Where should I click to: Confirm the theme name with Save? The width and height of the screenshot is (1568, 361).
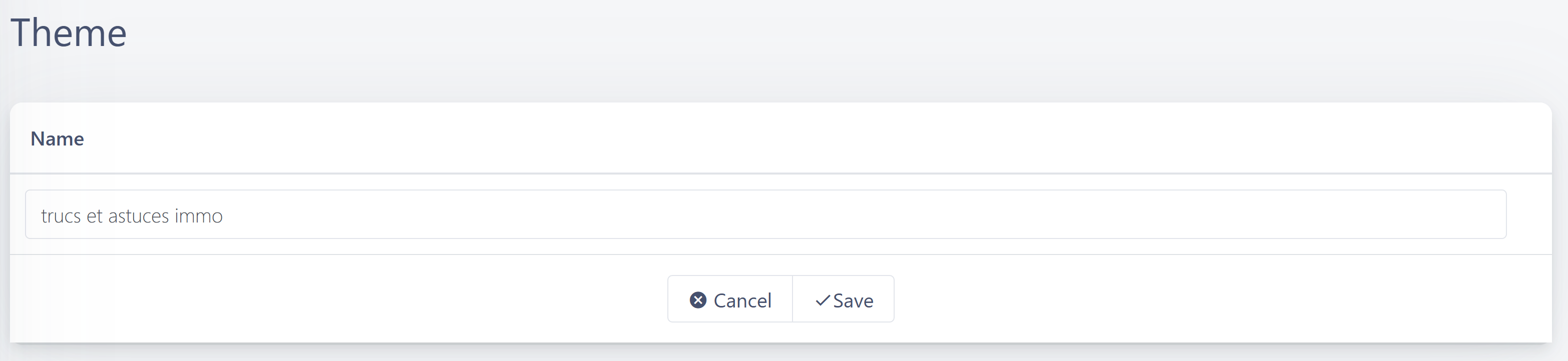click(843, 299)
